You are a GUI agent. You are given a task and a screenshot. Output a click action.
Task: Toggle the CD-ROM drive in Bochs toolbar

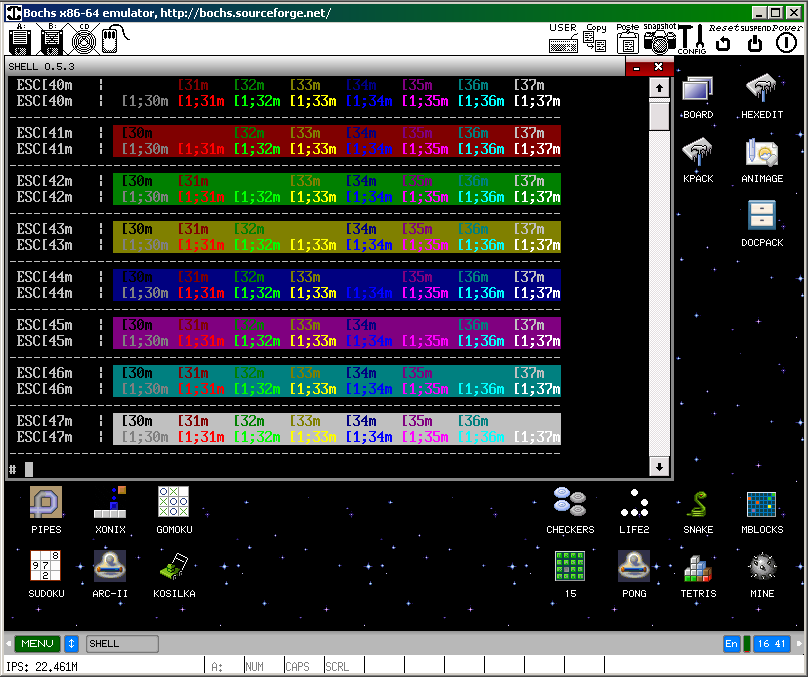[x=83, y=40]
